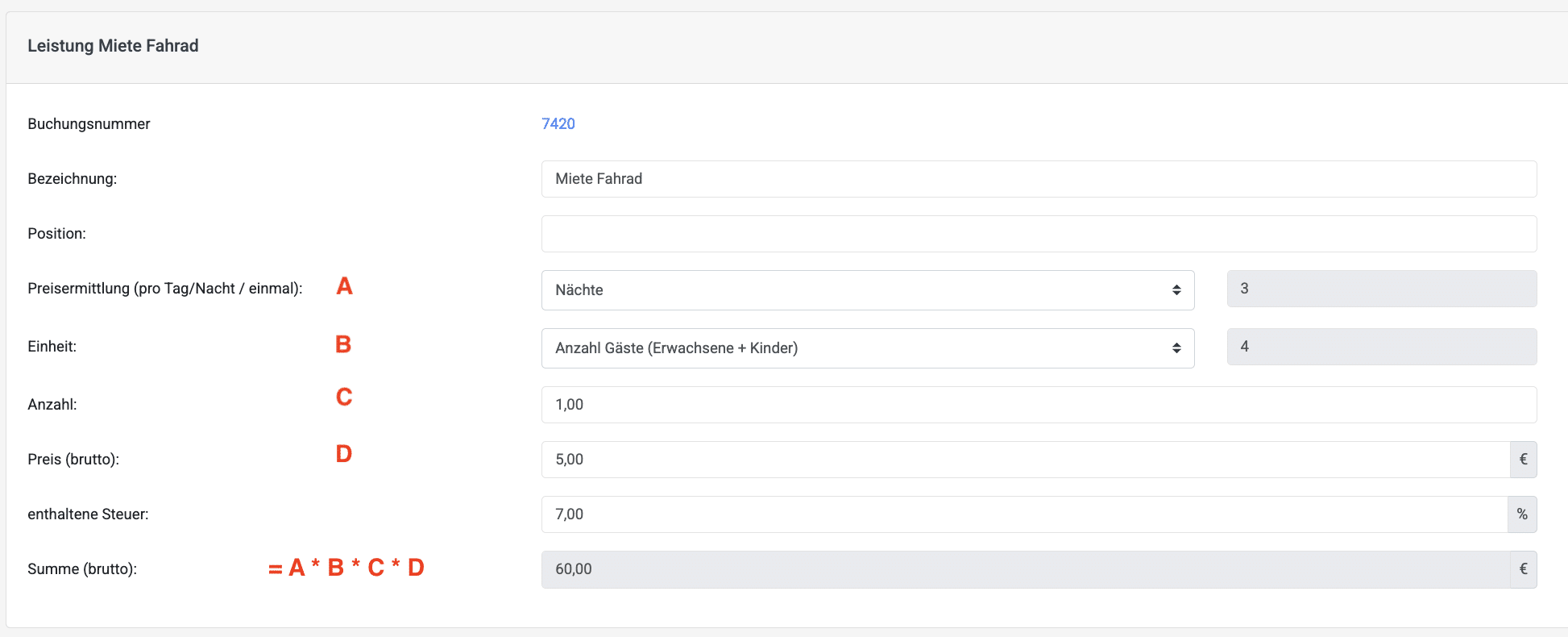
Task: Open booking number 7420 link
Action: pyautogui.click(x=558, y=123)
